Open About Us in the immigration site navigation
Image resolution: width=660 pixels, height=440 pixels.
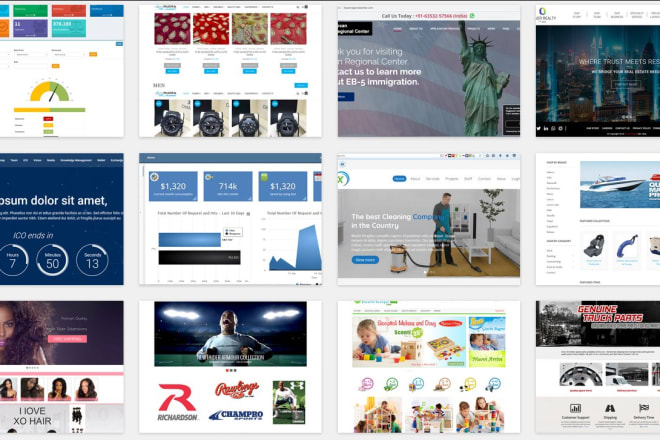coord(416,29)
